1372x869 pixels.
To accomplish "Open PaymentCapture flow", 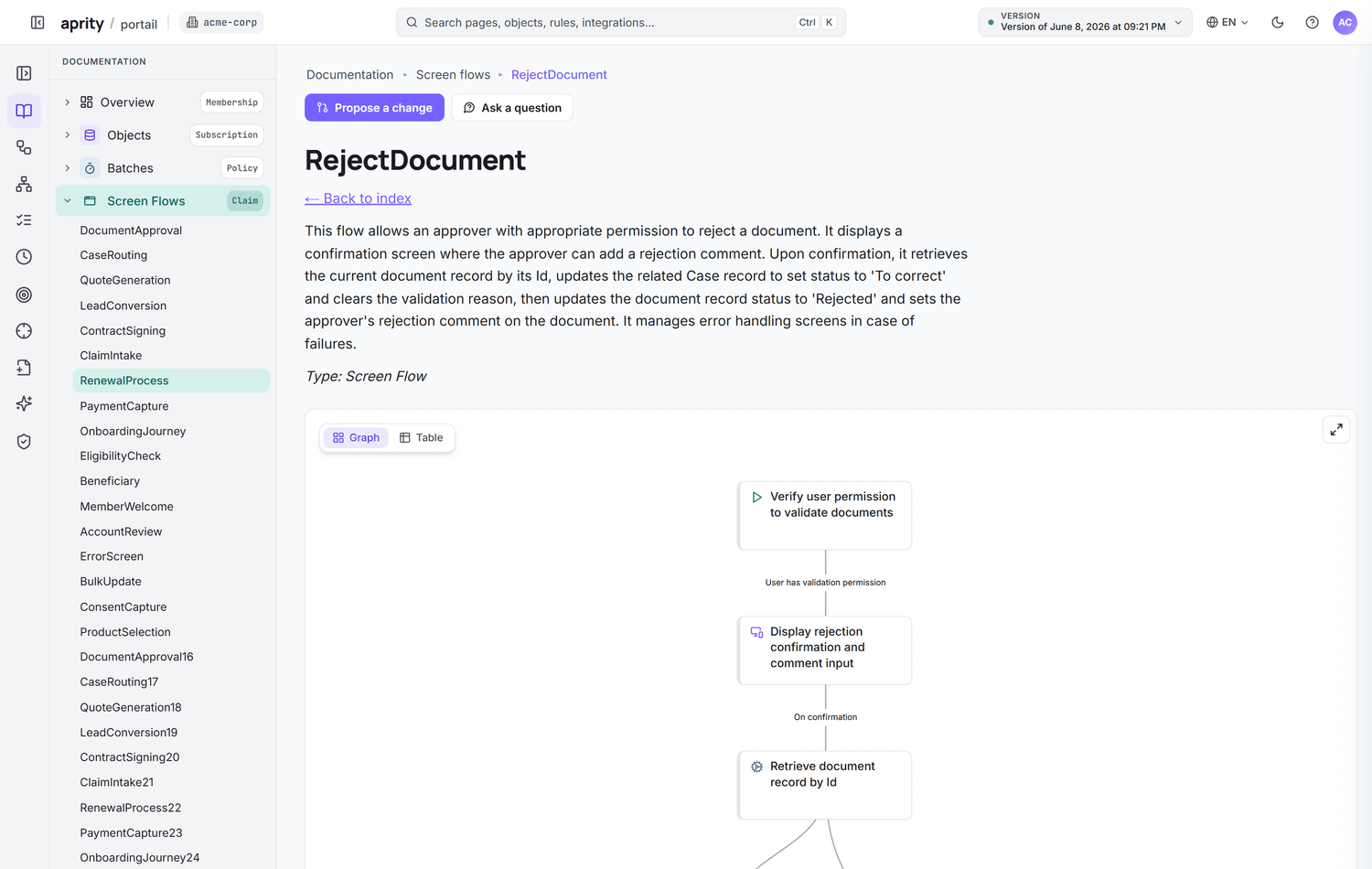I will coord(124,406).
